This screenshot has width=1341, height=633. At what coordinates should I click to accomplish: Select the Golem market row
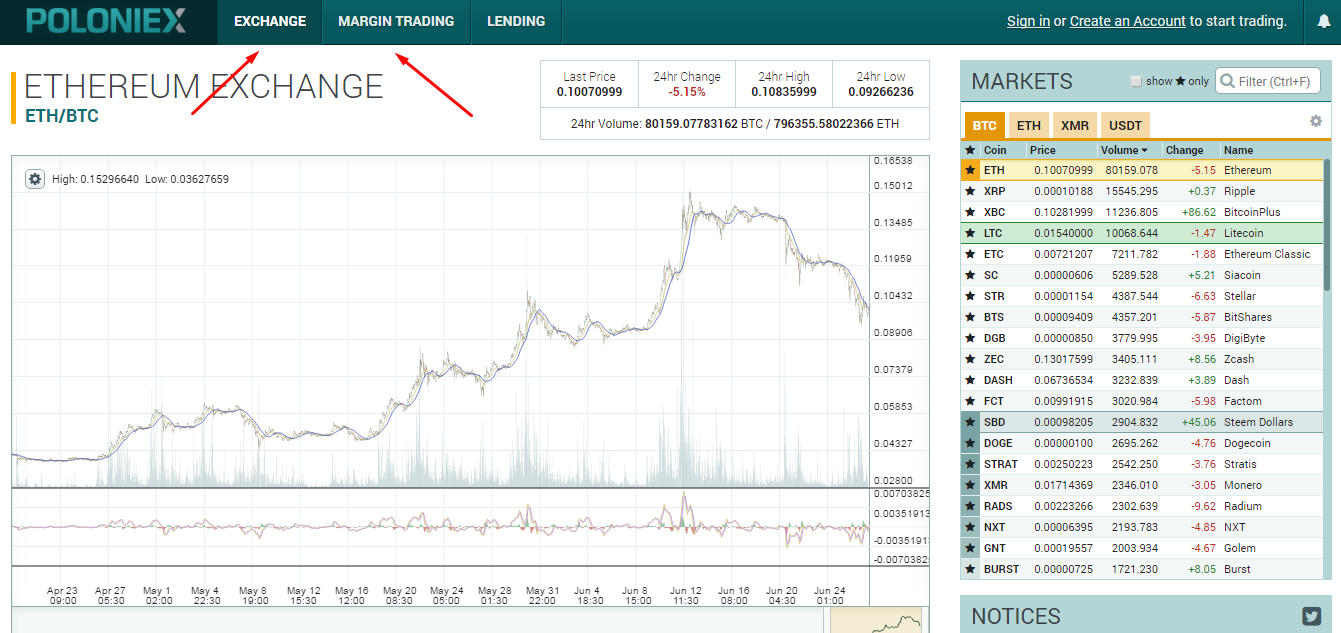[1142, 548]
